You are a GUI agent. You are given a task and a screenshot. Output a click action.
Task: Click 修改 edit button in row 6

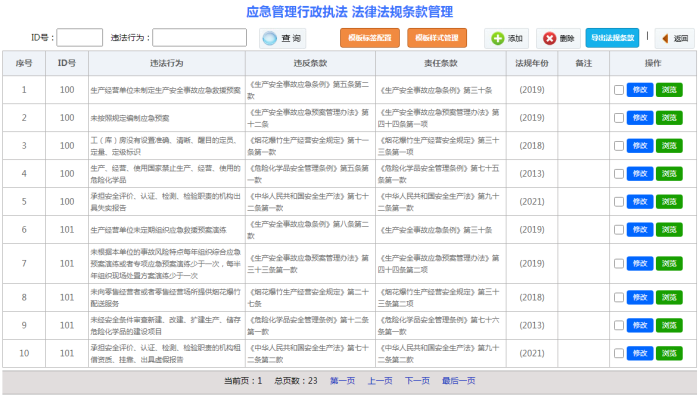[x=640, y=229]
